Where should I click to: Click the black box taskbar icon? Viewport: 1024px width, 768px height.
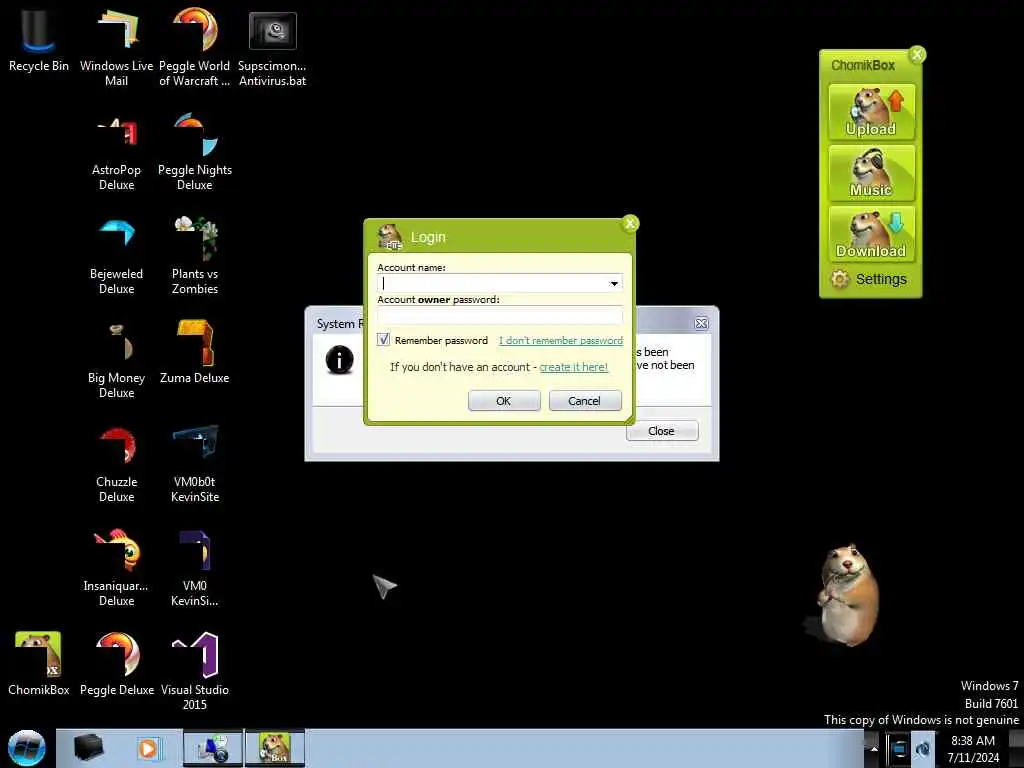pos(88,748)
